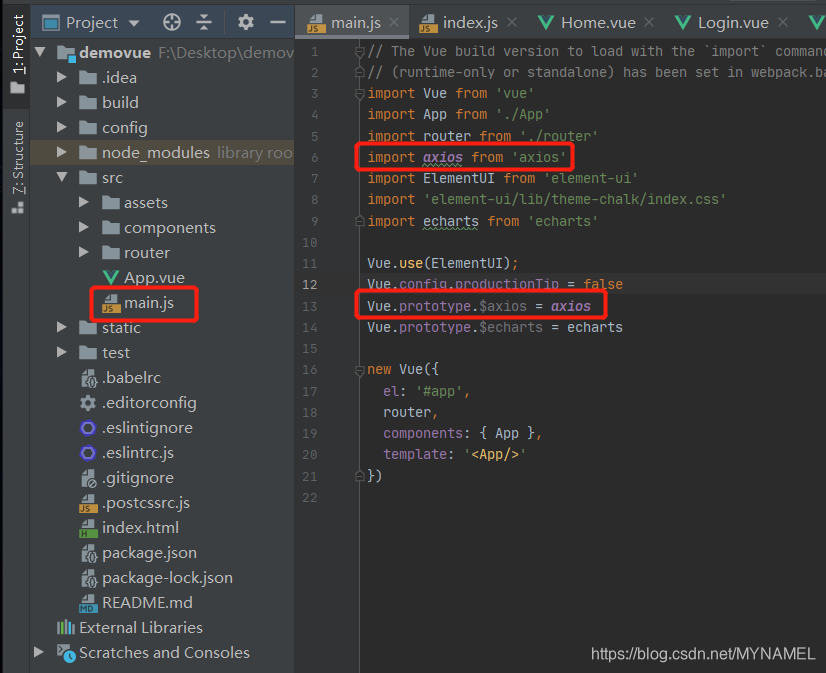826x673 pixels.
Task: Expand the test folder
Action: [x=62, y=352]
